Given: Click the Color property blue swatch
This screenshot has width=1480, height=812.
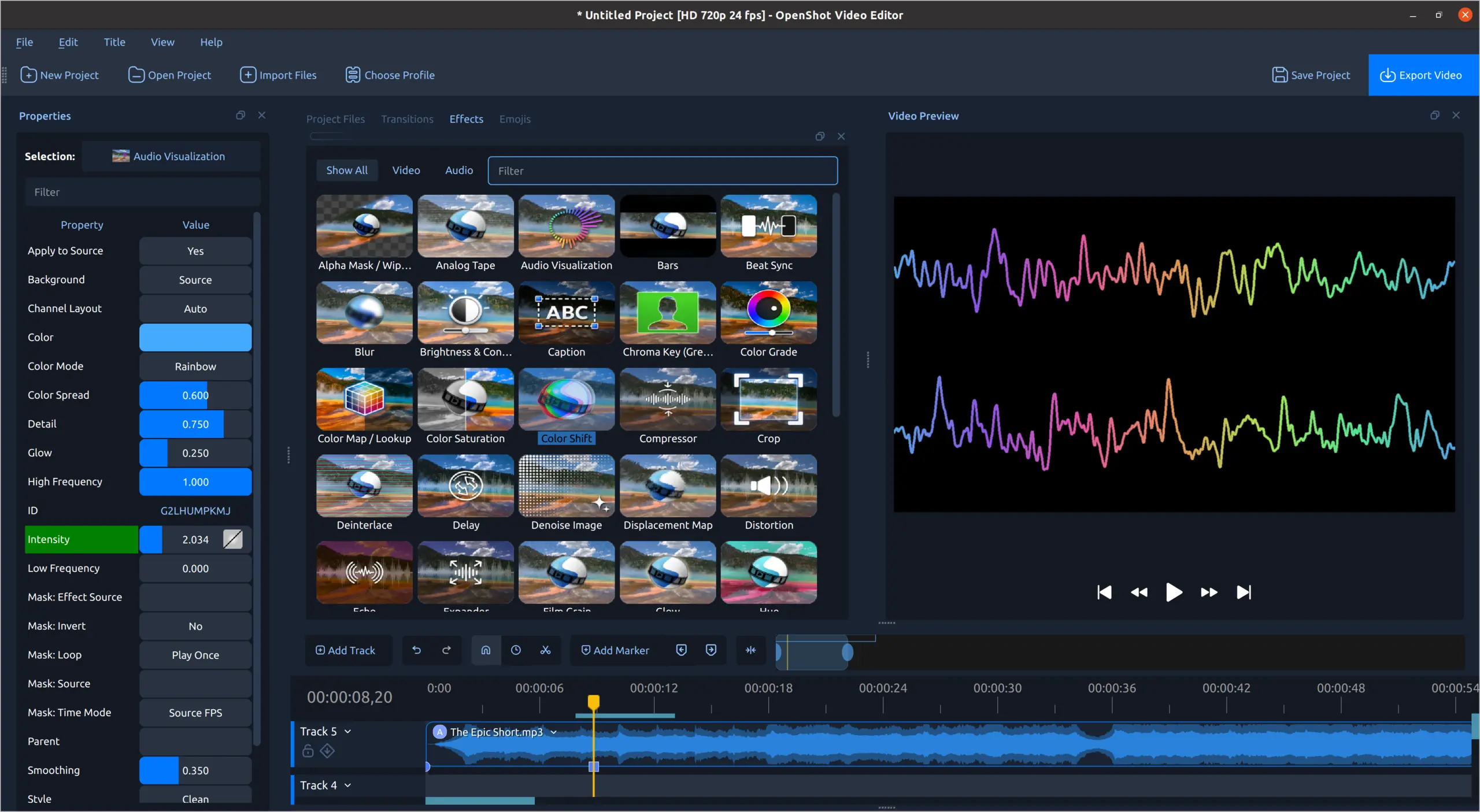Looking at the screenshot, I should pyautogui.click(x=195, y=338).
